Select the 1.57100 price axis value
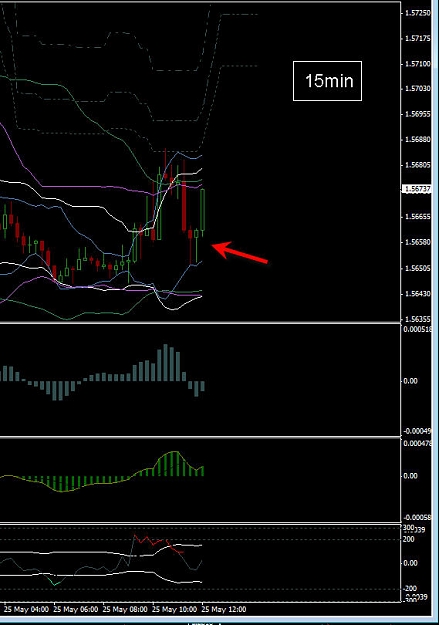Viewport: 439px width, 625px height. tap(417, 64)
